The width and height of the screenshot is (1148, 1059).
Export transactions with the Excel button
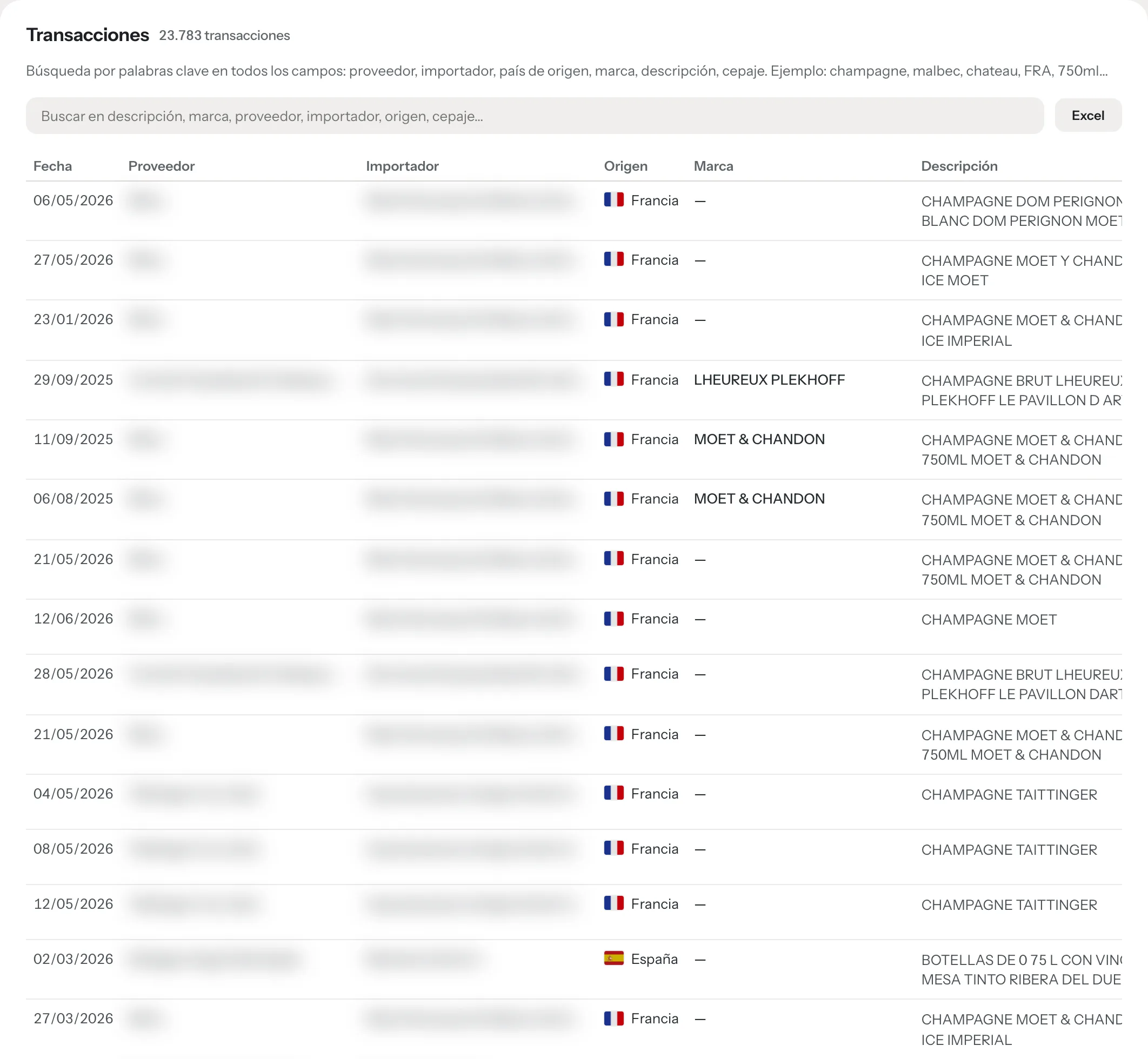[1087, 116]
